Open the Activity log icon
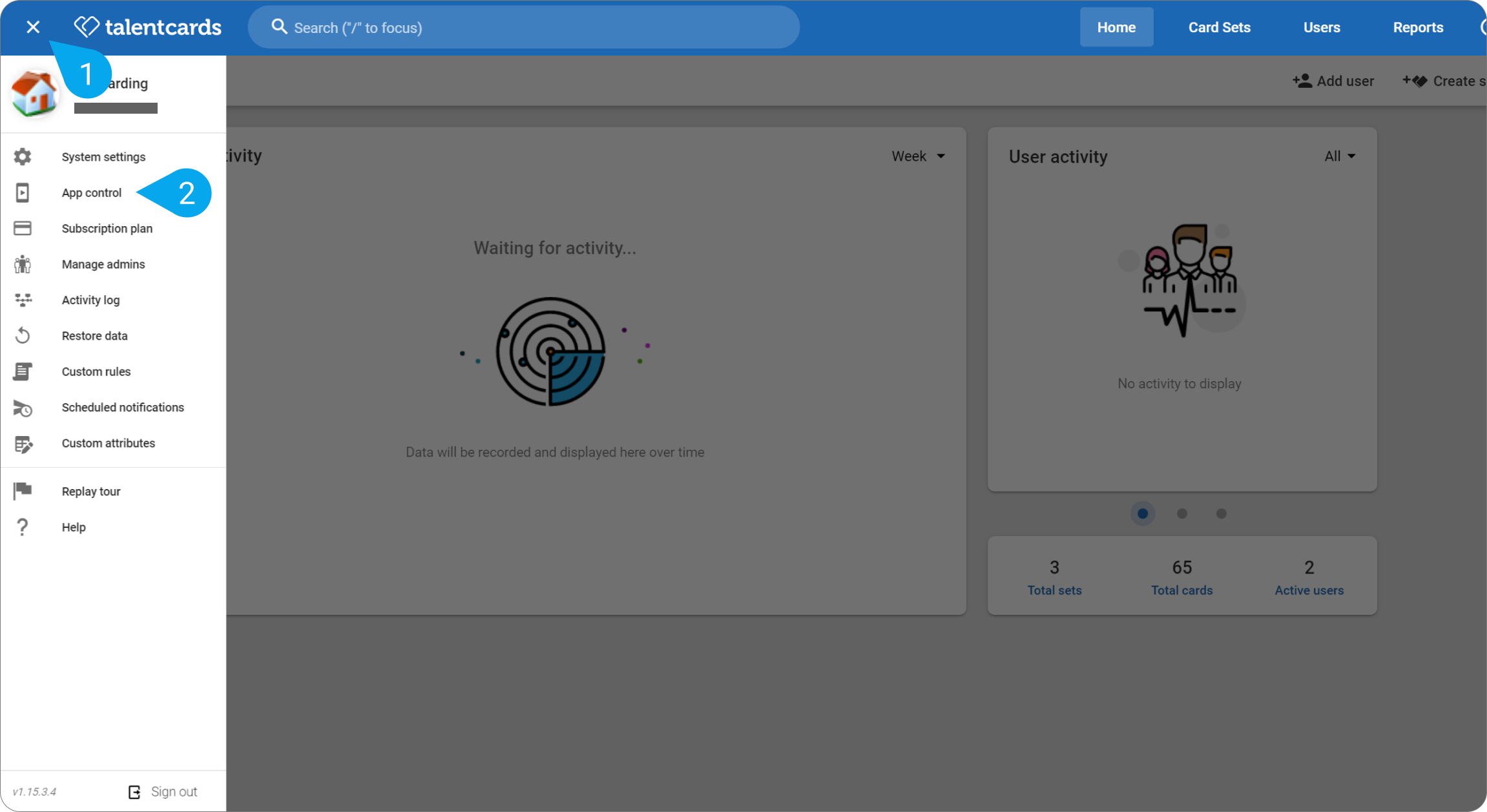 [x=23, y=300]
